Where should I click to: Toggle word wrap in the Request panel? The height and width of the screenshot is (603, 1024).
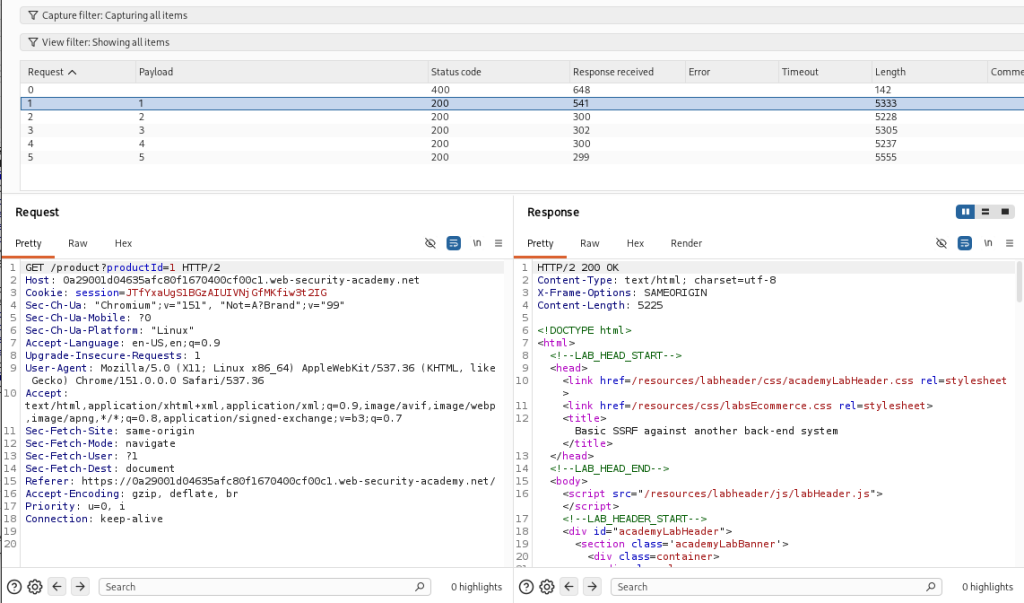coord(453,243)
